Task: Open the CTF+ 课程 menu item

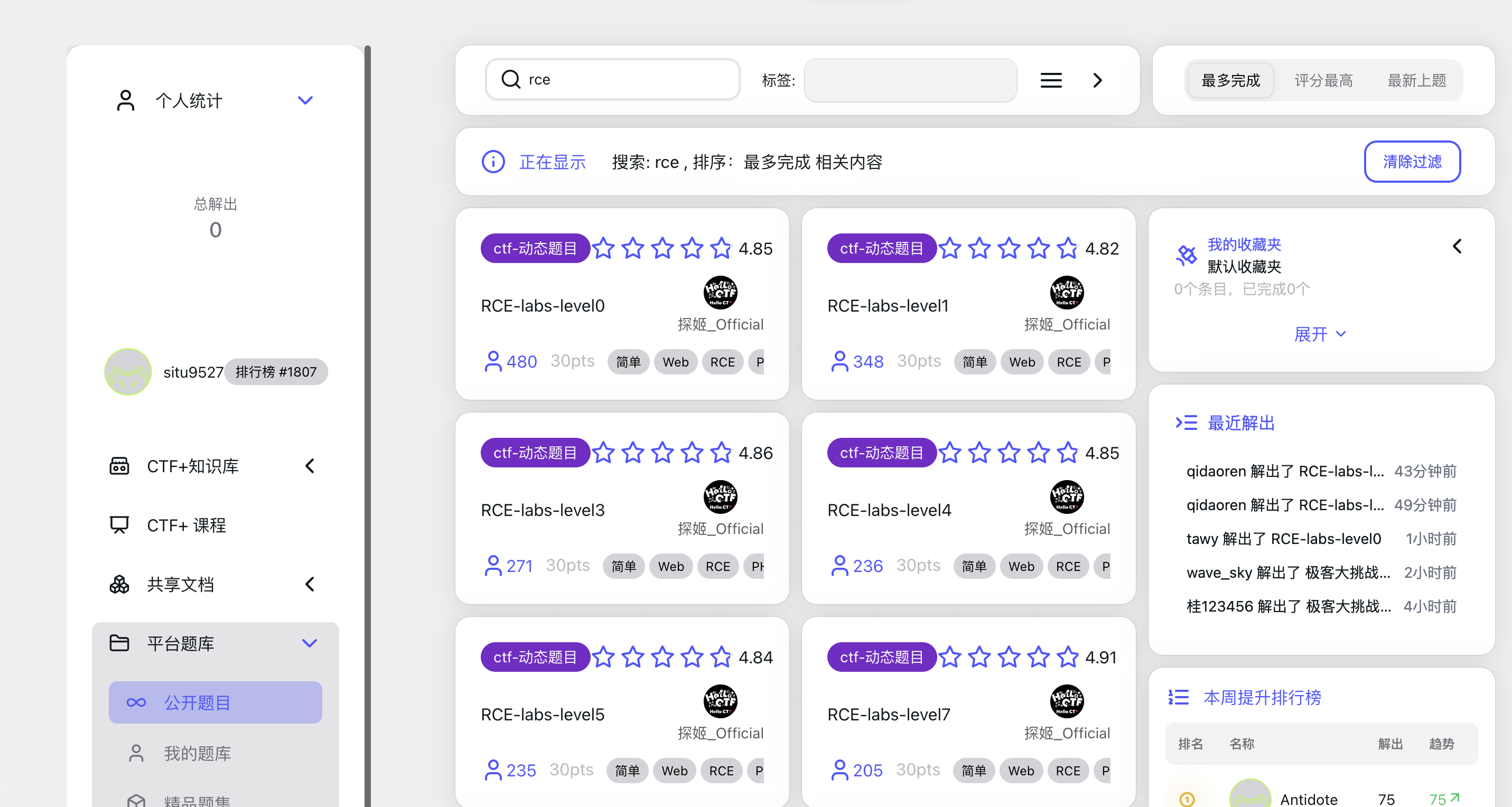Action: (x=186, y=524)
